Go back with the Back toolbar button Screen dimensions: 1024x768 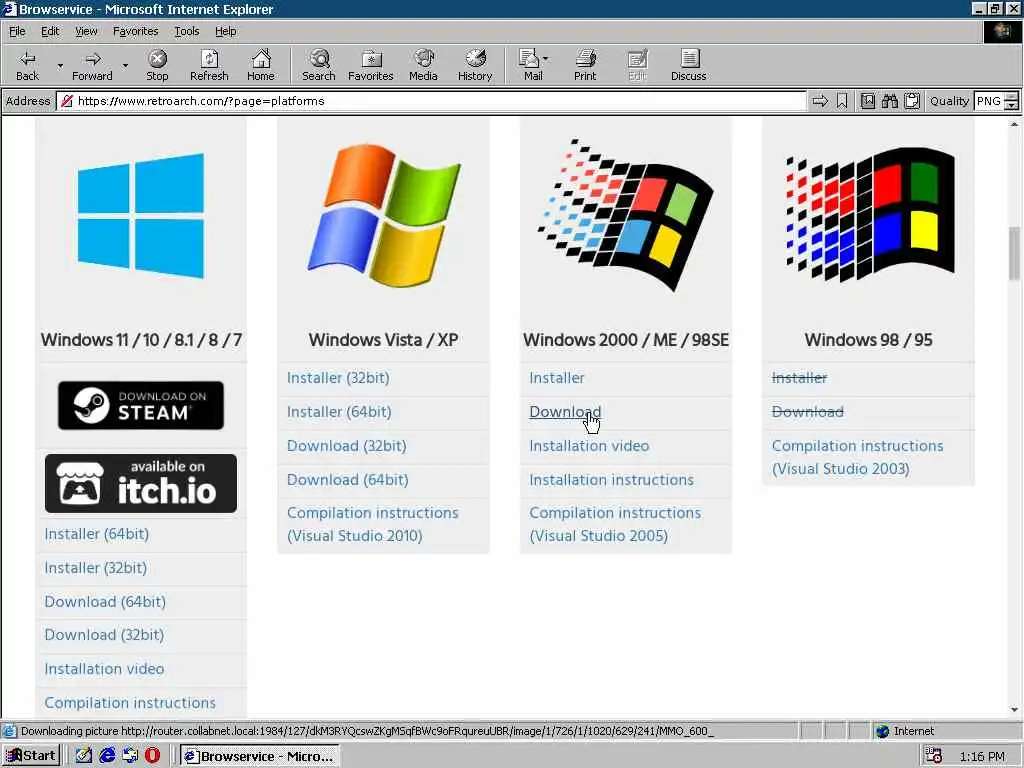(27, 65)
